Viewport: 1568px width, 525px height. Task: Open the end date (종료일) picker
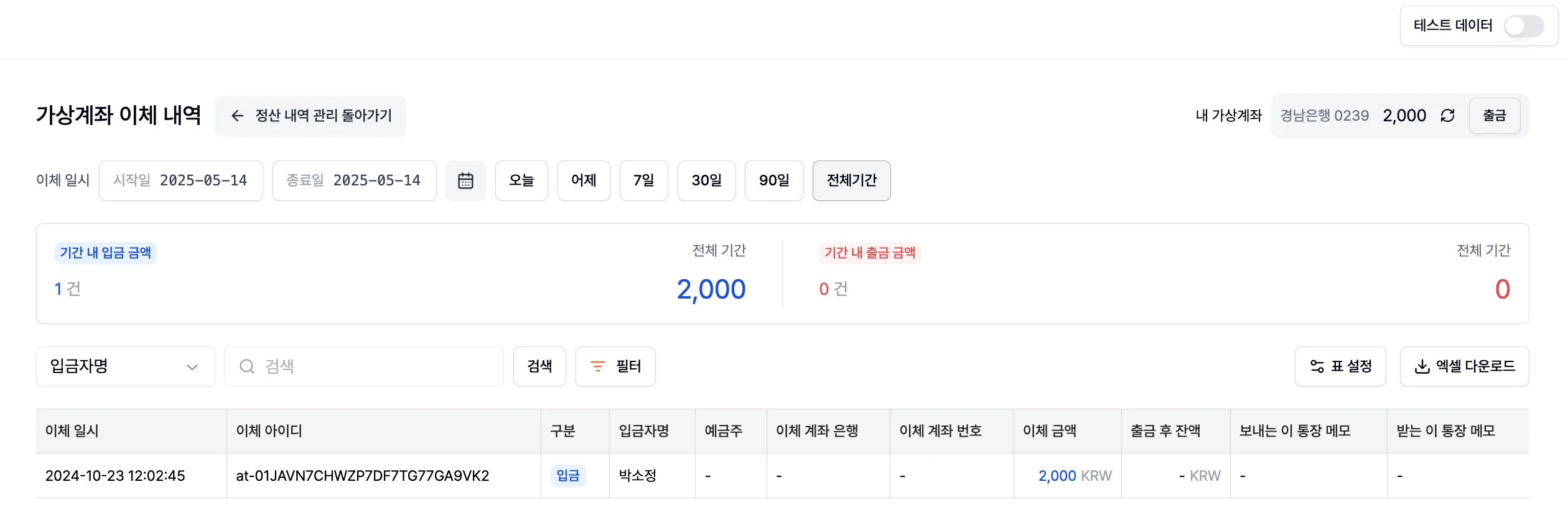(354, 180)
